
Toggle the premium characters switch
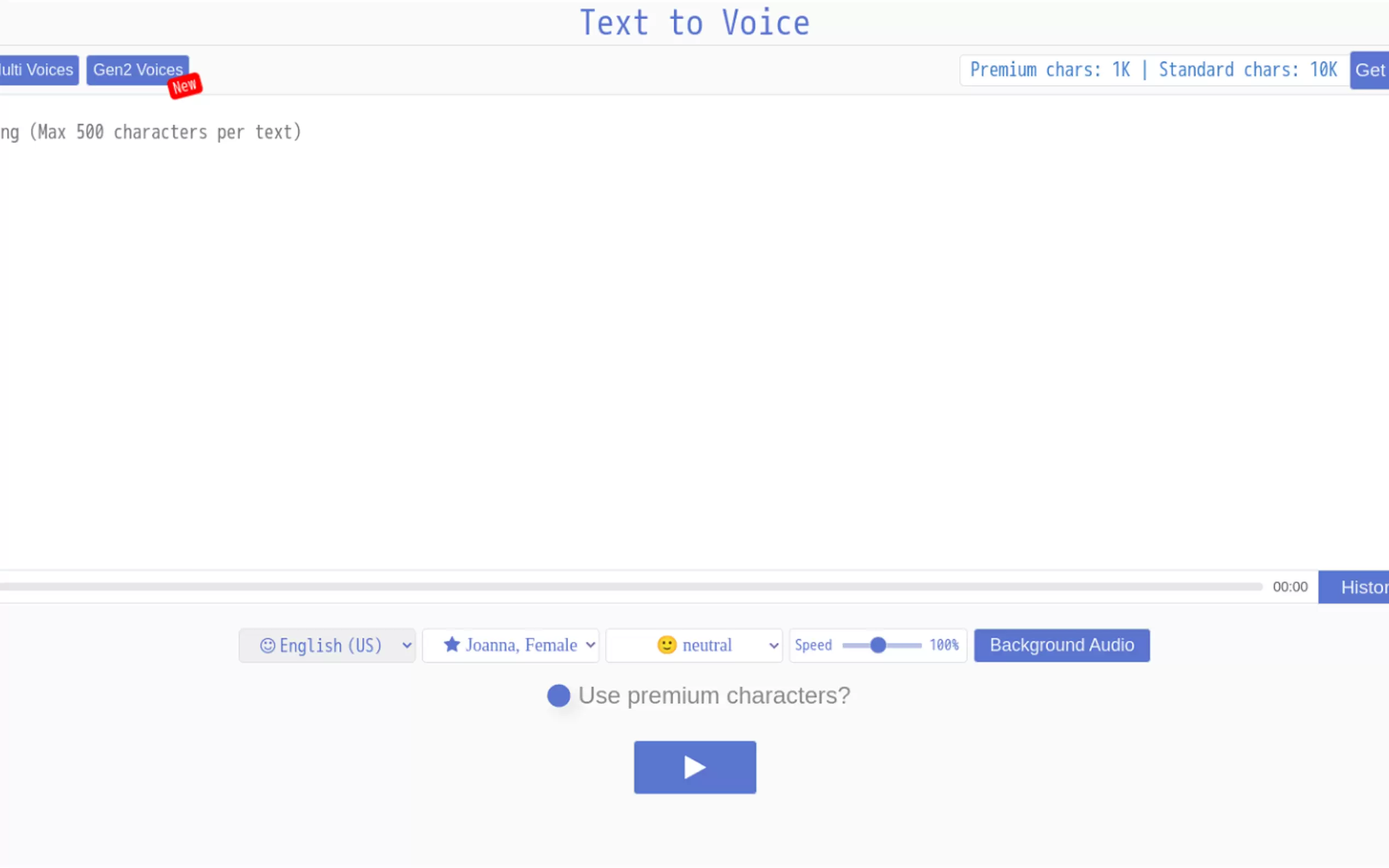558,695
